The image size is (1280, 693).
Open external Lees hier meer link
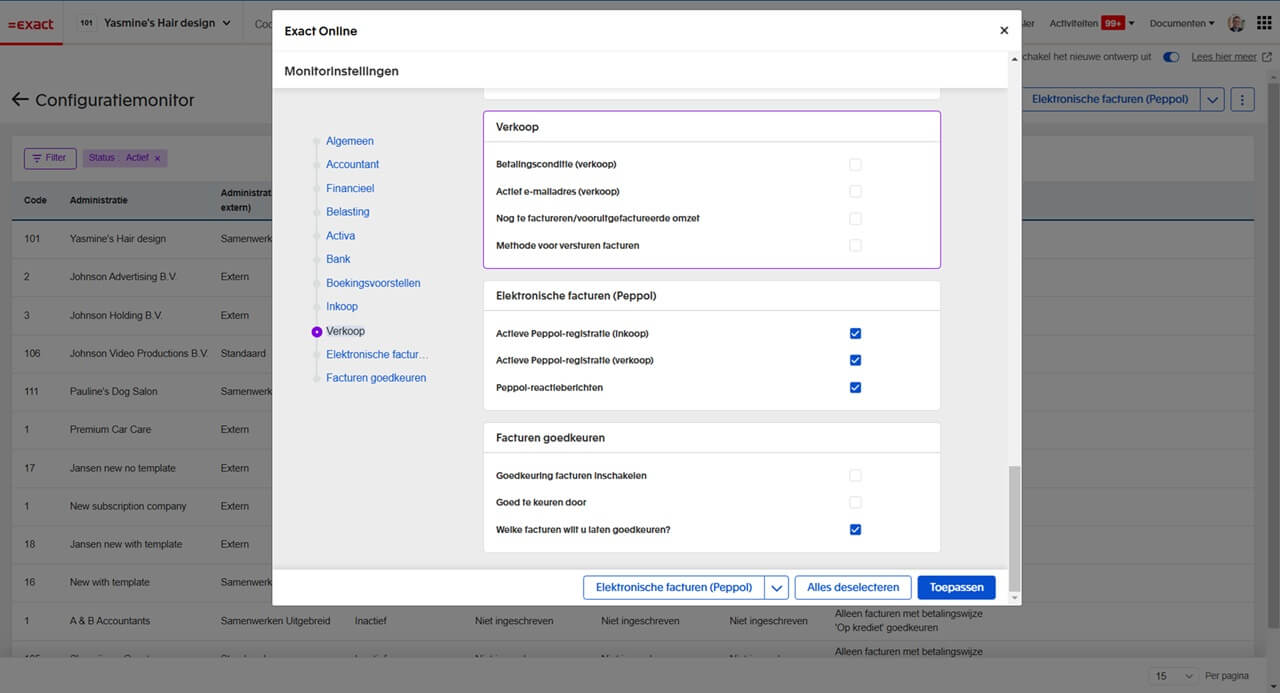[1231, 57]
